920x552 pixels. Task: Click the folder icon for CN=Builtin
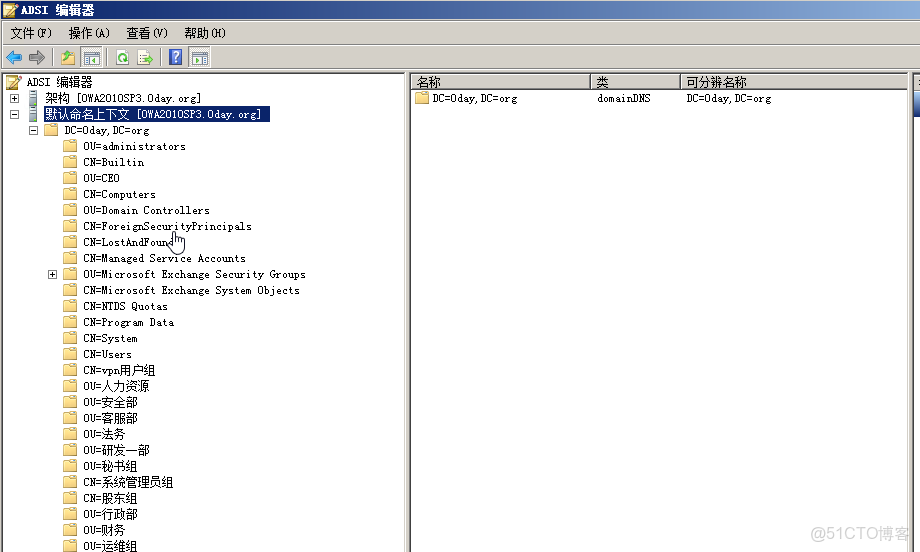point(70,161)
